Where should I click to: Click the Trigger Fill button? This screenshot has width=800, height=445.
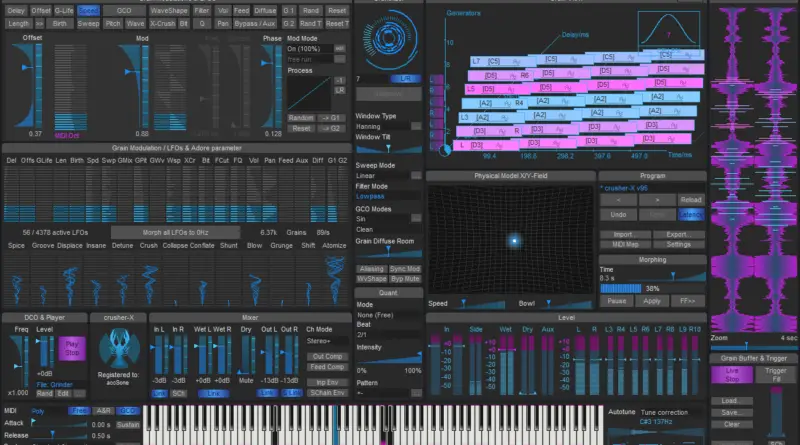coord(776,375)
